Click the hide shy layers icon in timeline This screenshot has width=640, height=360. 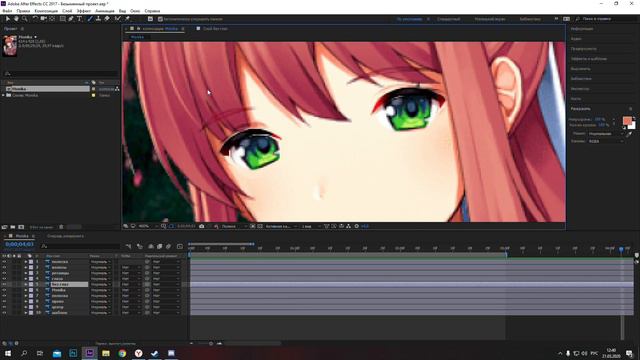(x=151, y=247)
